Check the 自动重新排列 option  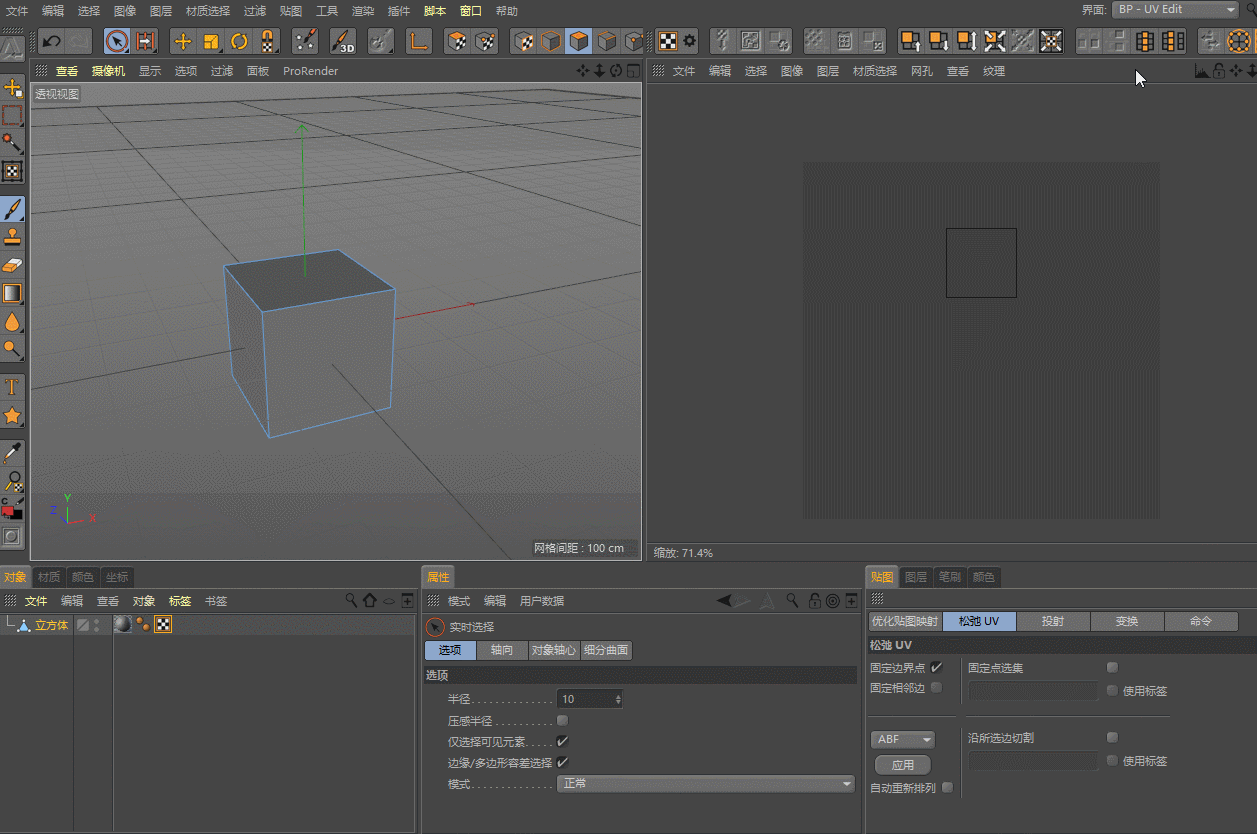[947, 788]
